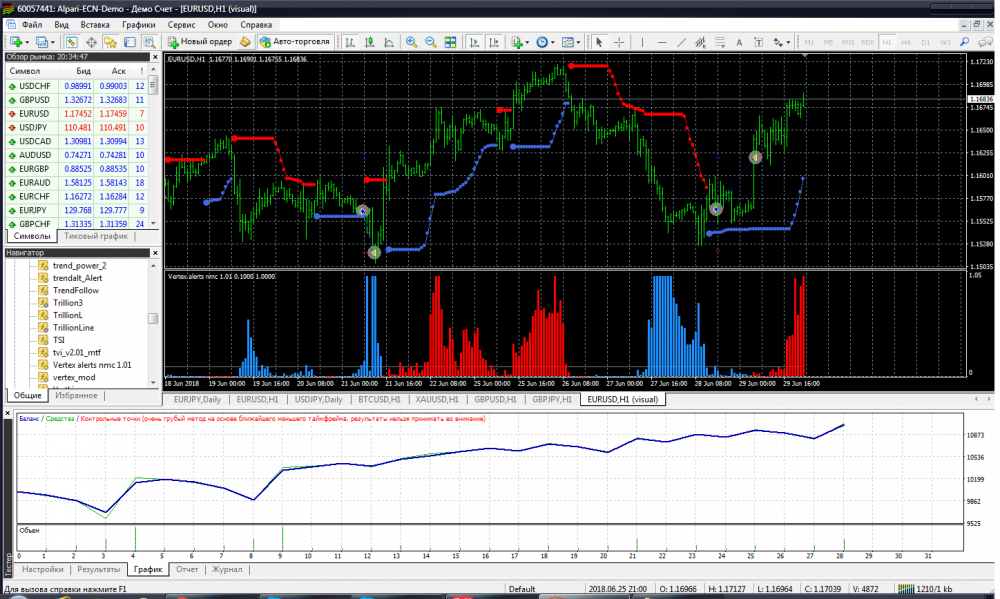This screenshot has width=1000, height=599.
Task: Click the zoom in magnifier icon
Action: [411, 42]
